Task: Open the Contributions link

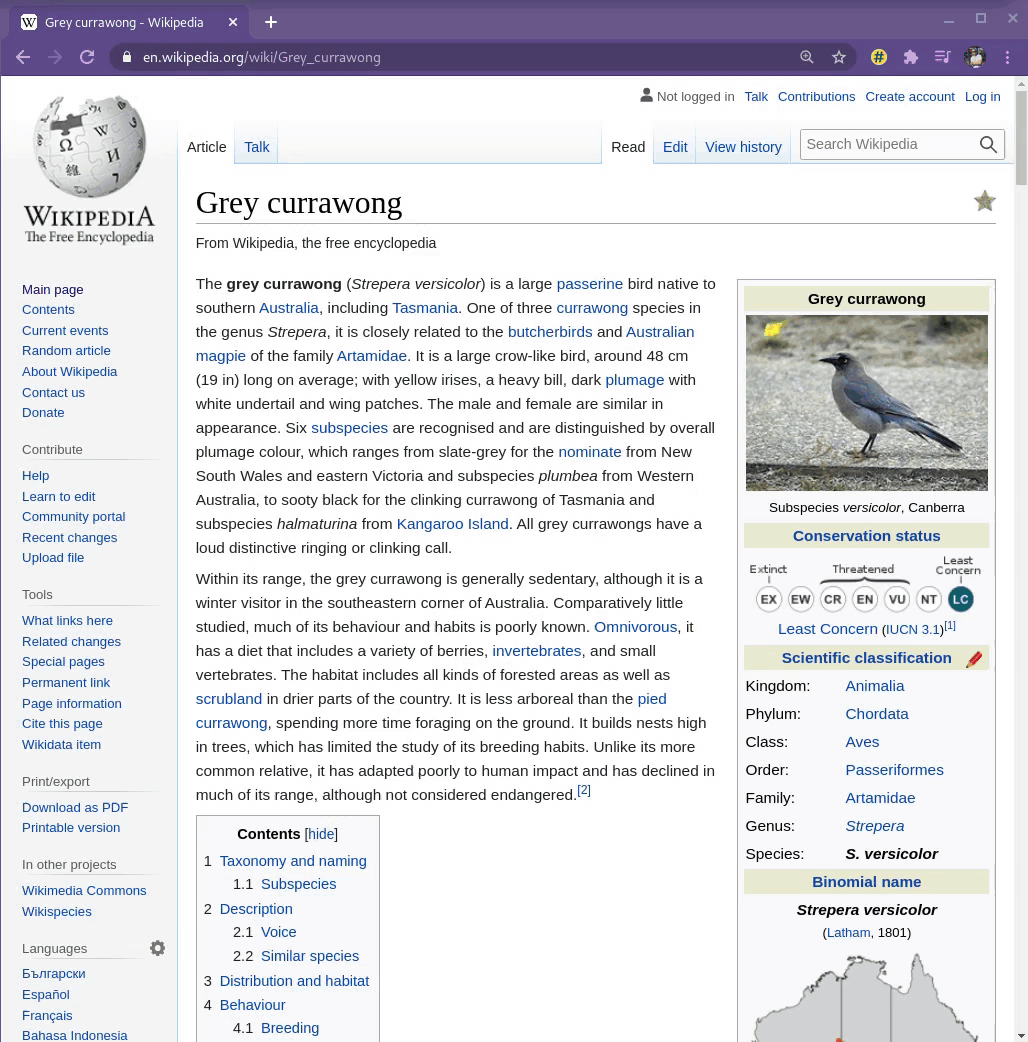Action: 816,96
